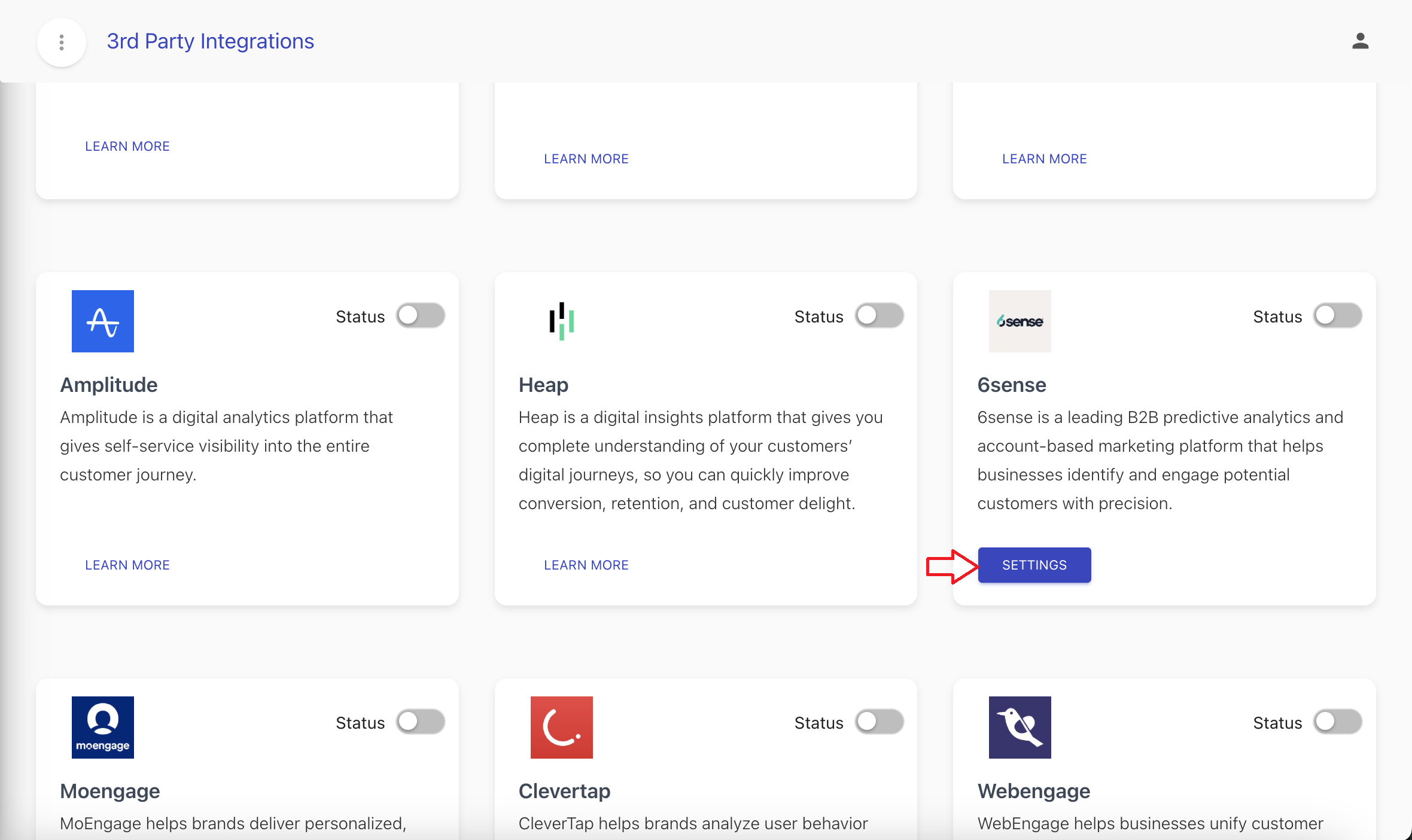Turn on the 6sense status toggle

(1337, 316)
